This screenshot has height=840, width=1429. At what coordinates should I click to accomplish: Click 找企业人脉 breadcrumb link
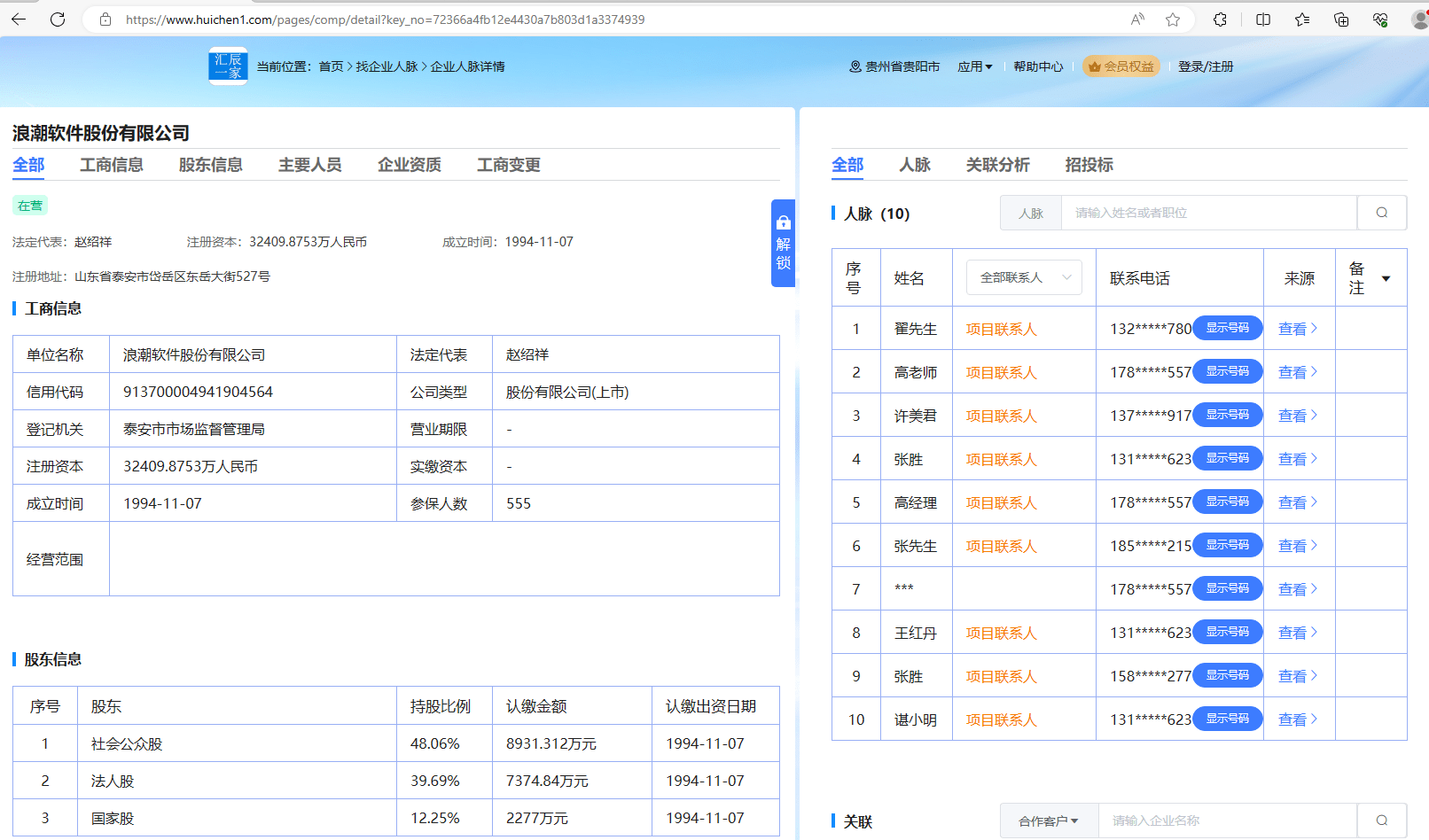click(387, 66)
